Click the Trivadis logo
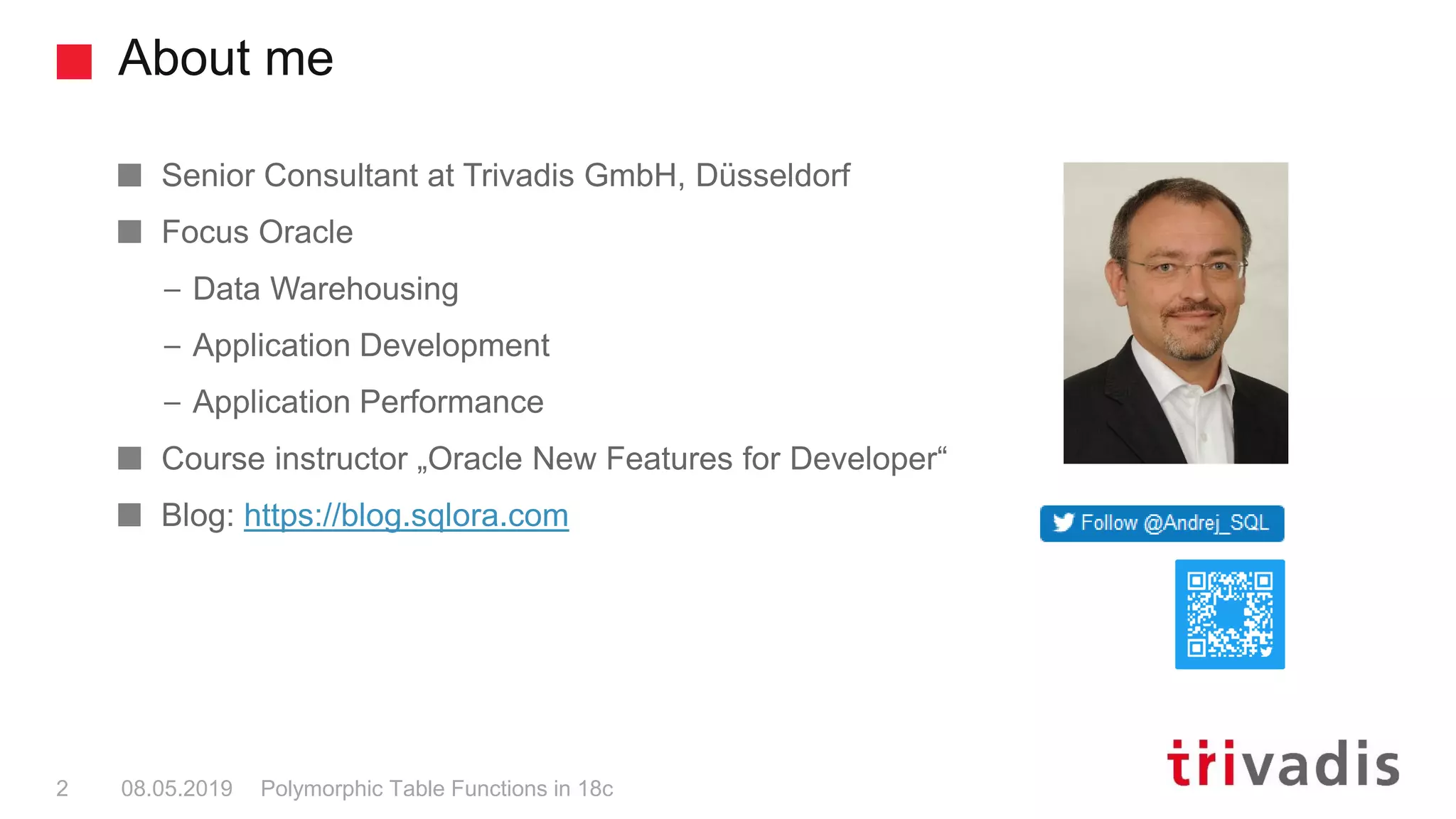Viewport: 1456px width, 819px height. 1283,764
